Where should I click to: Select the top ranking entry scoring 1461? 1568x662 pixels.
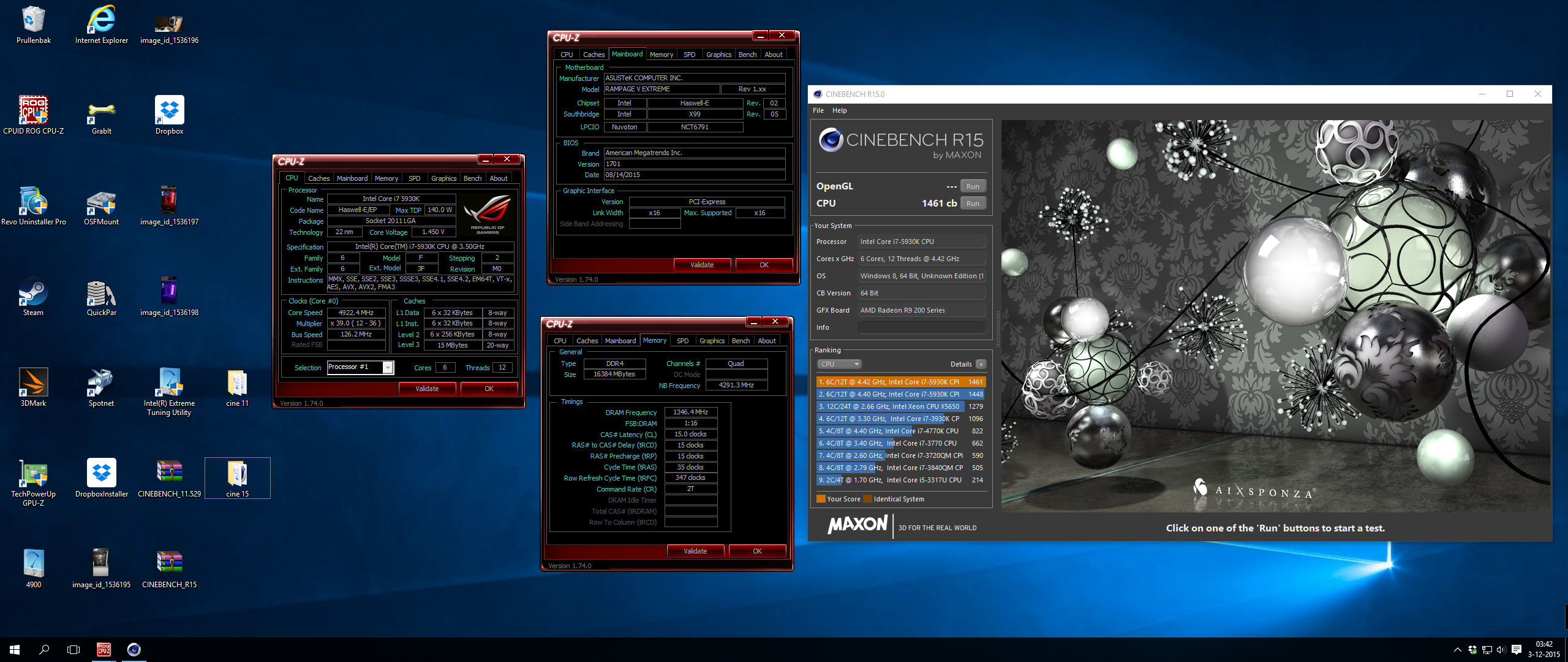click(901, 382)
